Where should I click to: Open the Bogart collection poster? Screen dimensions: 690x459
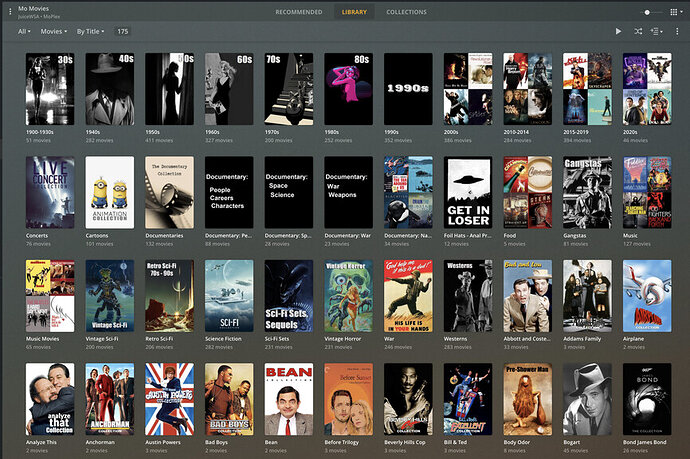pyautogui.click(x=587, y=399)
